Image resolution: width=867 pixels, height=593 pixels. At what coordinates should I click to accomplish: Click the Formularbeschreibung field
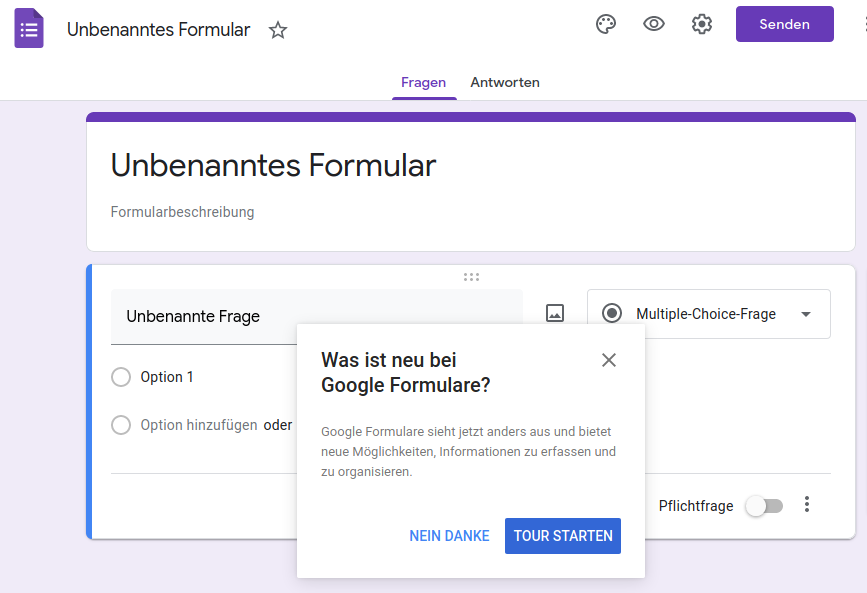182,212
